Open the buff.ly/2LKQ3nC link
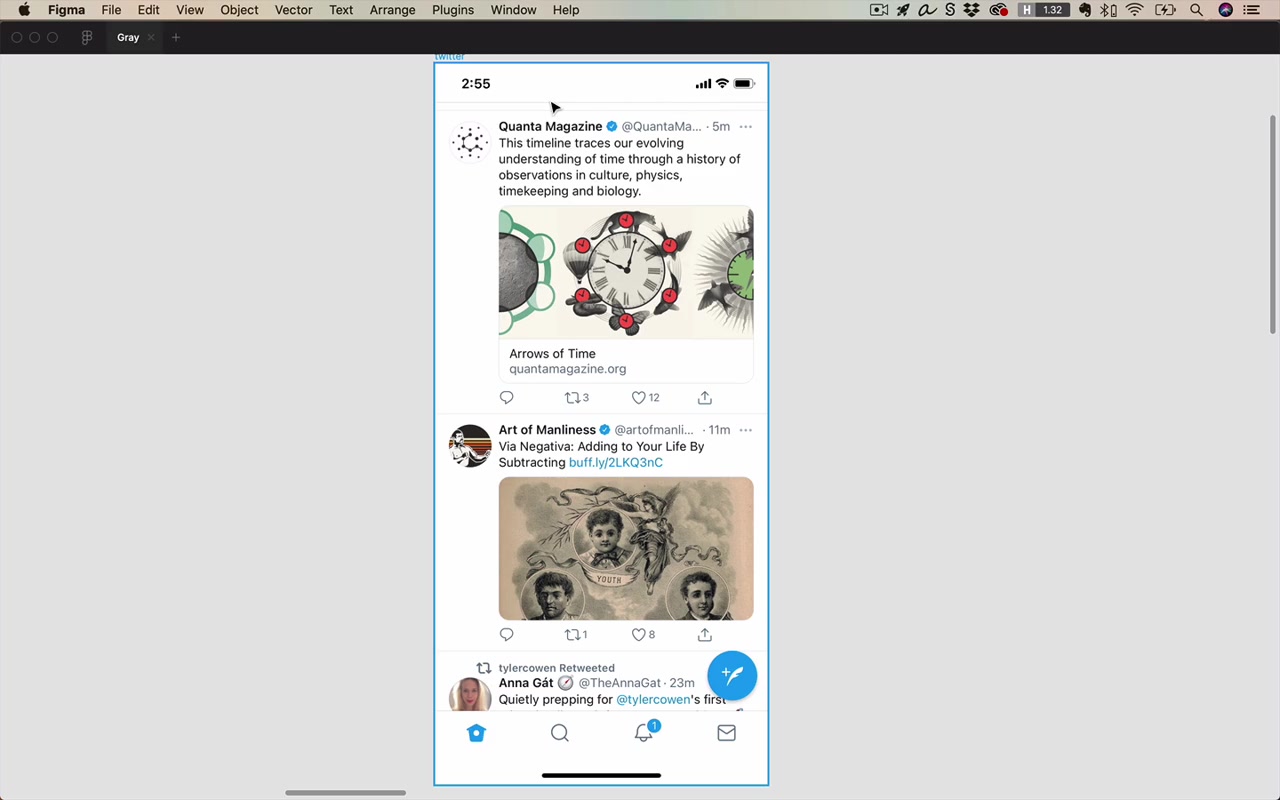This screenshot has height=800, width=1280. point(616,462)
